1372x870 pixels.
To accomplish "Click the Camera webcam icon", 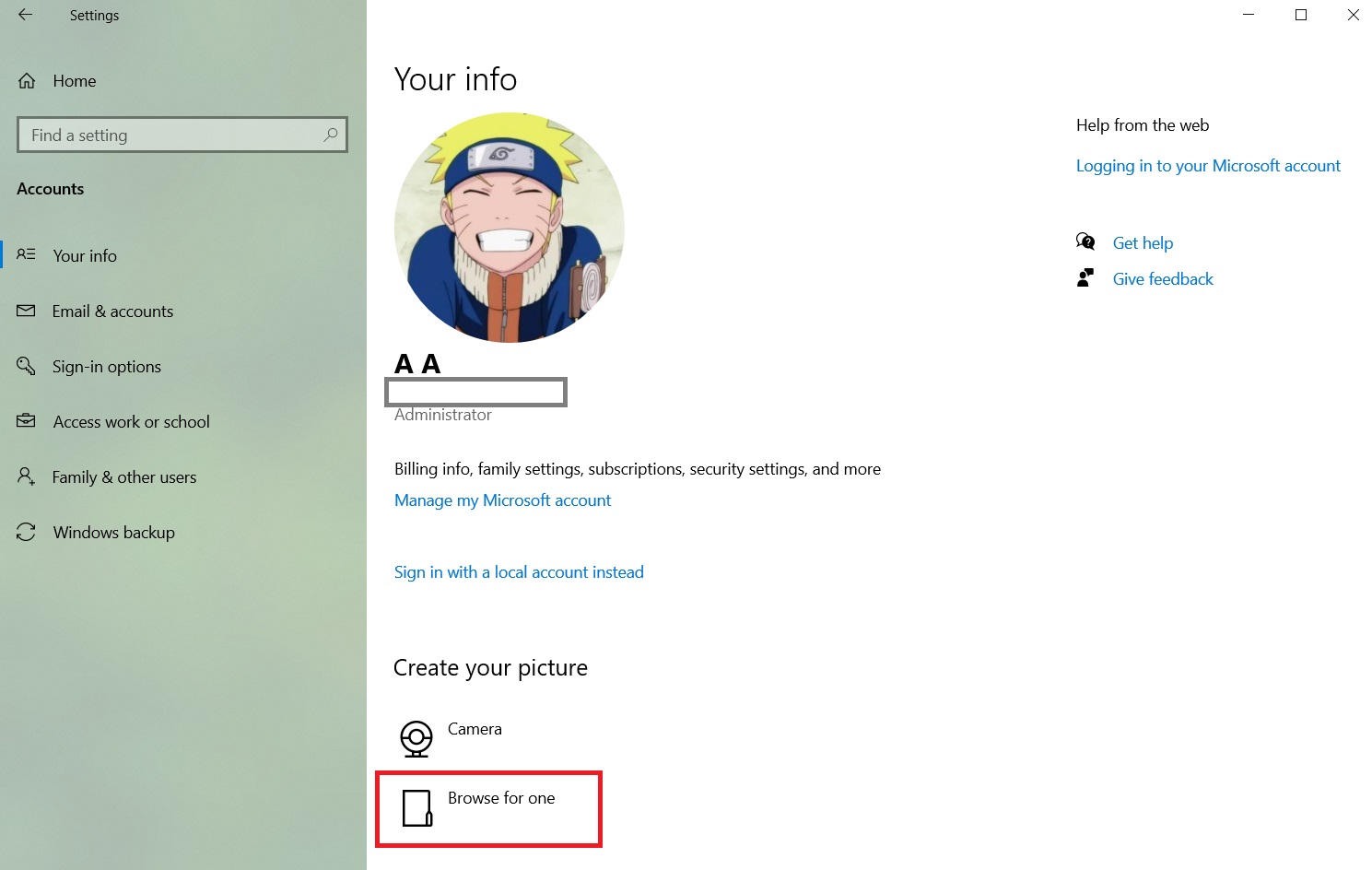I will click(416, 738).
